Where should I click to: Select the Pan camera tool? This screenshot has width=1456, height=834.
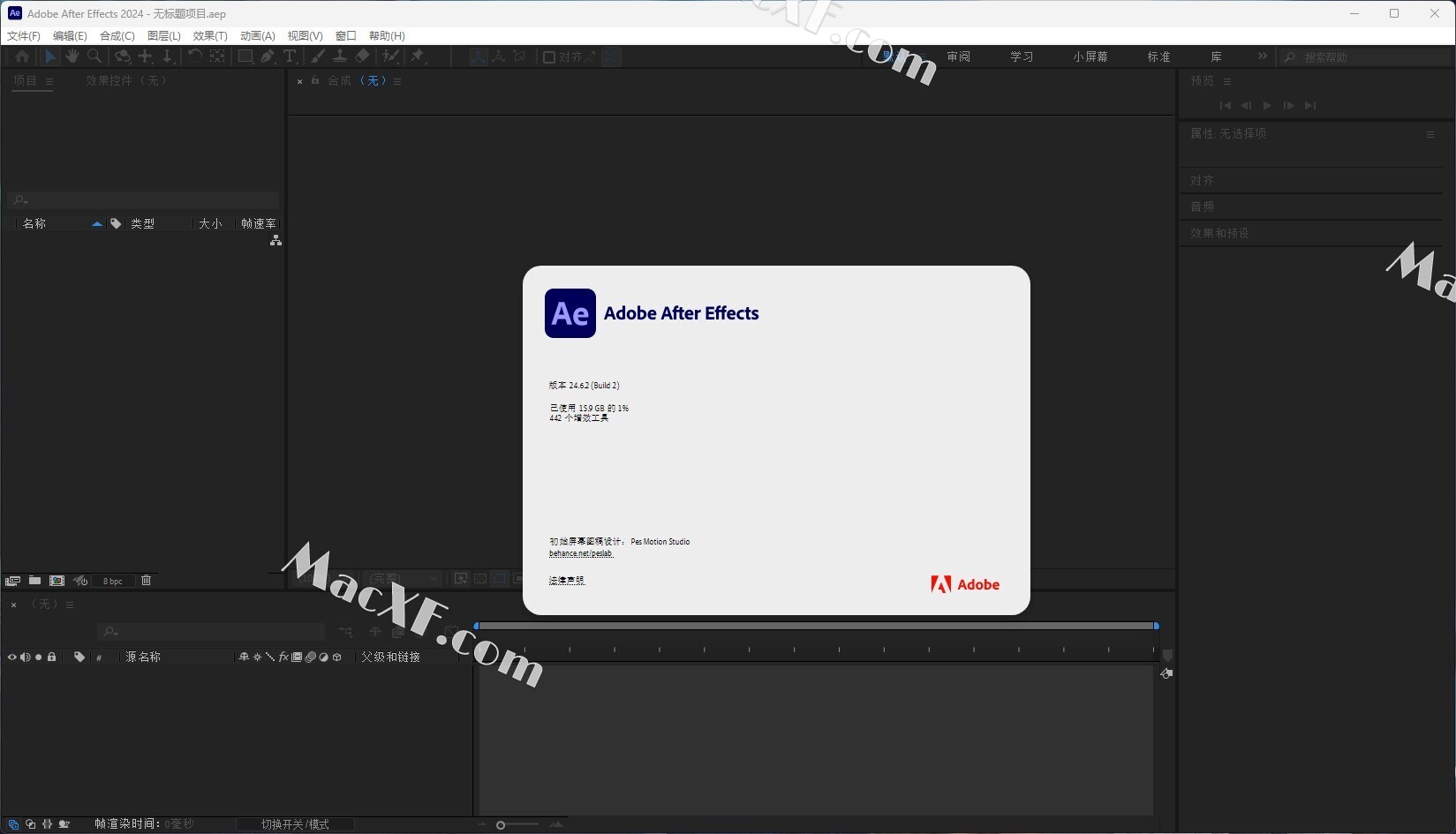pos(146,56)
